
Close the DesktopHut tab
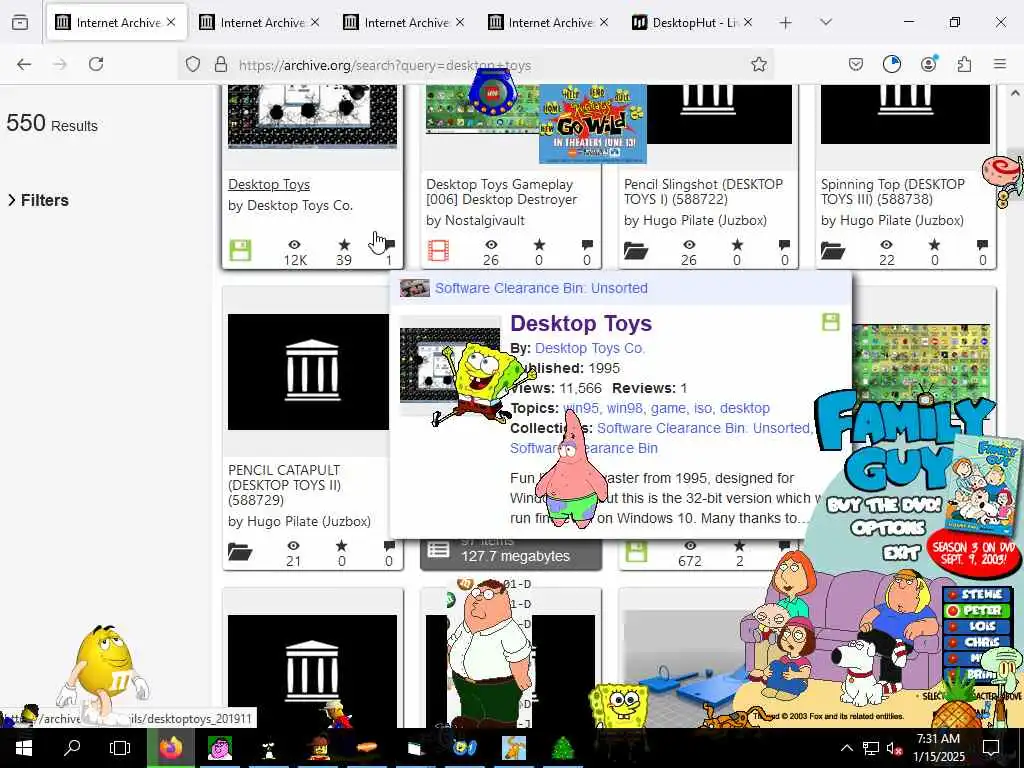(x=748, y=22)
